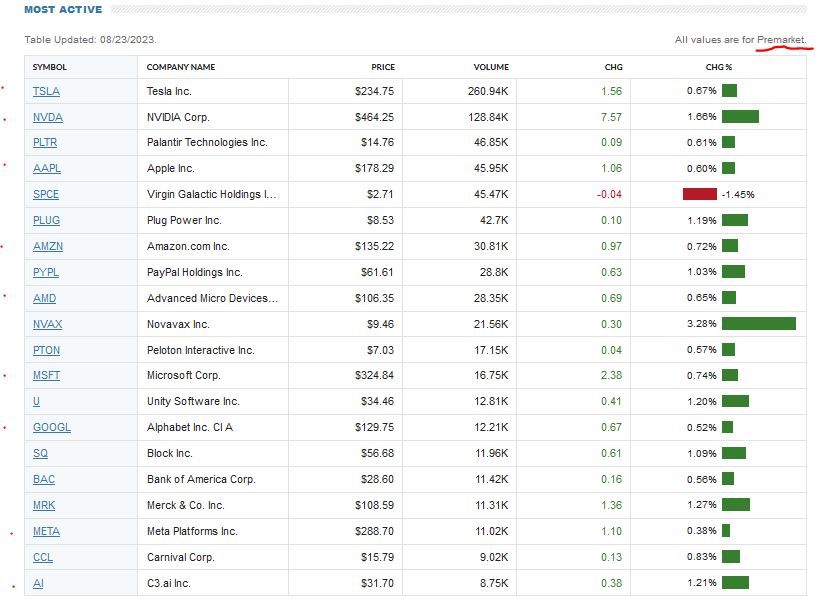The height and width of the screenshot is (604, 830).
Task: Select the NVAX ticker link
Action: pos(48,324)
